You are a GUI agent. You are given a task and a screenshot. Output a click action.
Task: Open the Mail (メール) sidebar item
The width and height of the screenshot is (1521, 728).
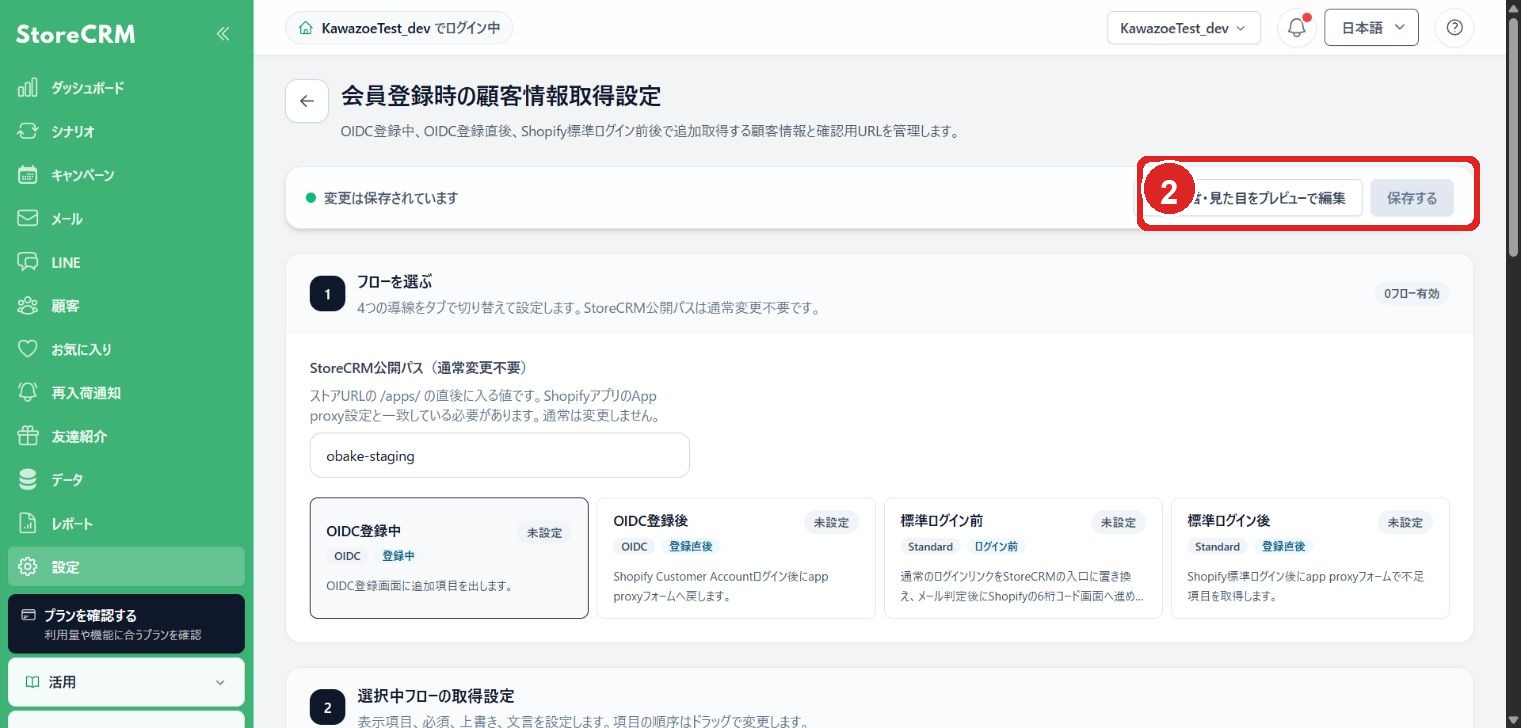126,219
